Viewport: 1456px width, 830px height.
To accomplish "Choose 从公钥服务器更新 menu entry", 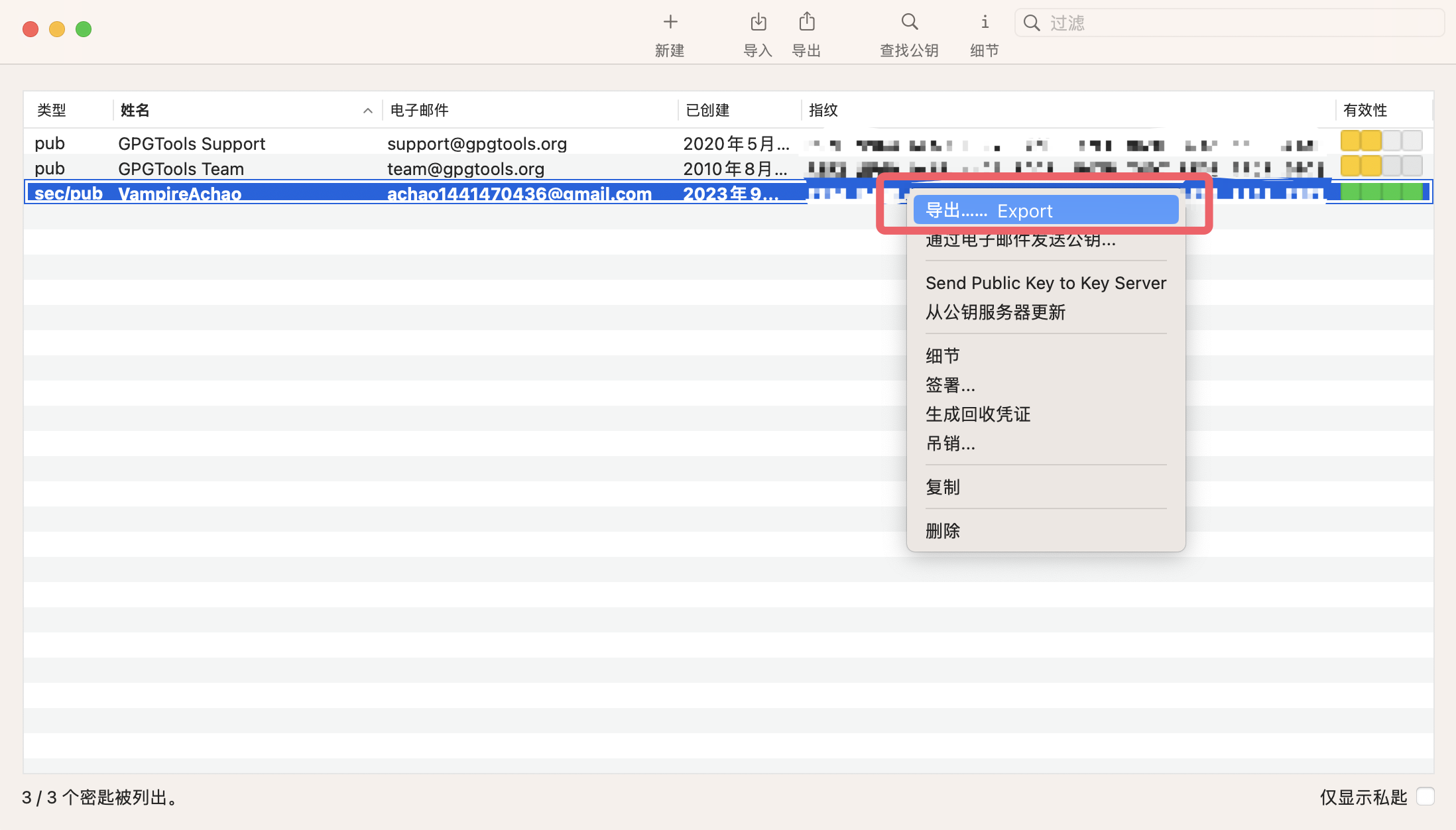I will pos(995,312).
